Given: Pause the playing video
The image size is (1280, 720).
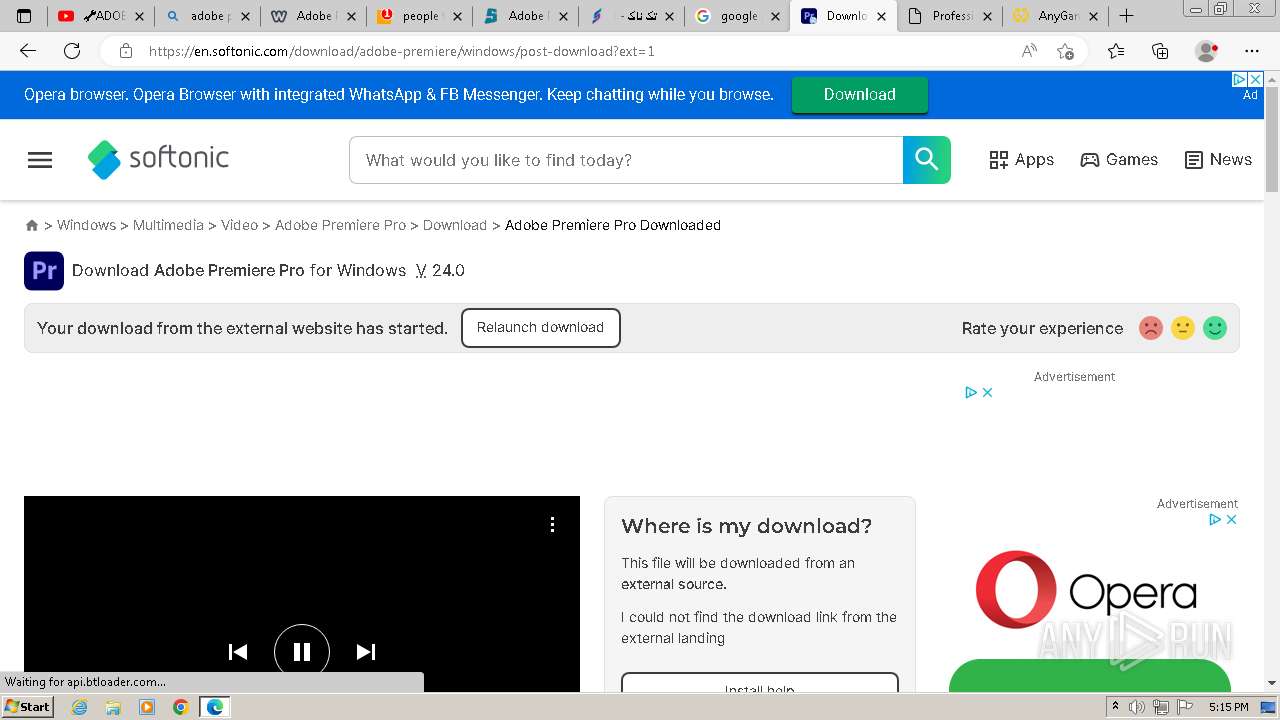Looking at the screenshot, I should click(302, 652).
